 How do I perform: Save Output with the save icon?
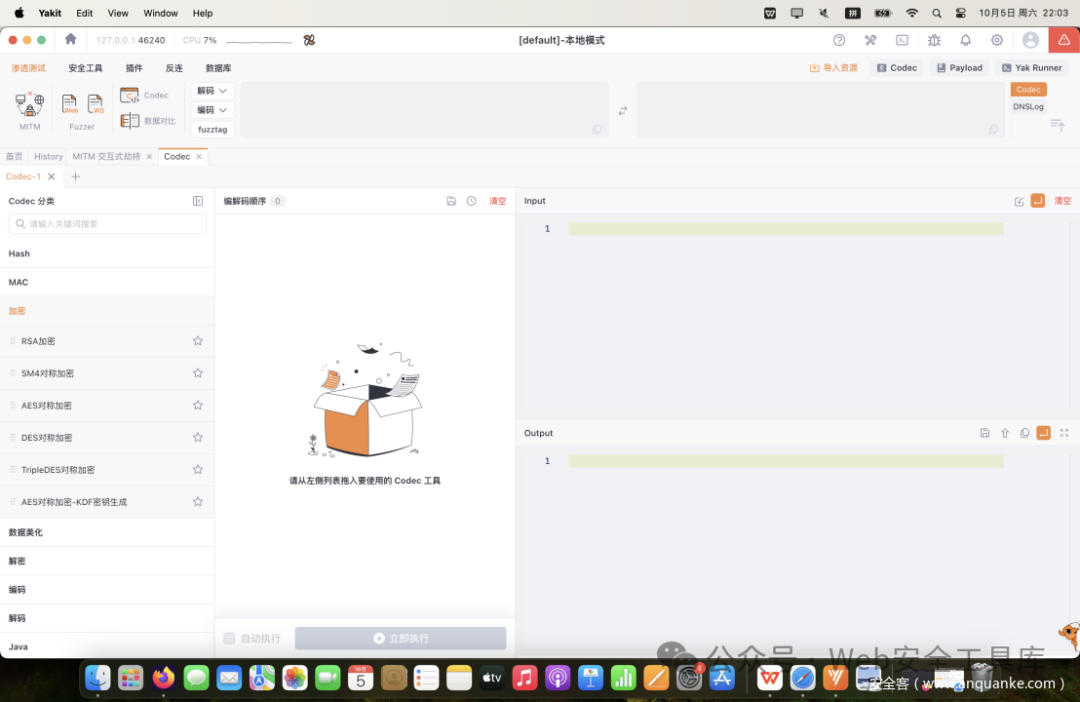point(985,433)
